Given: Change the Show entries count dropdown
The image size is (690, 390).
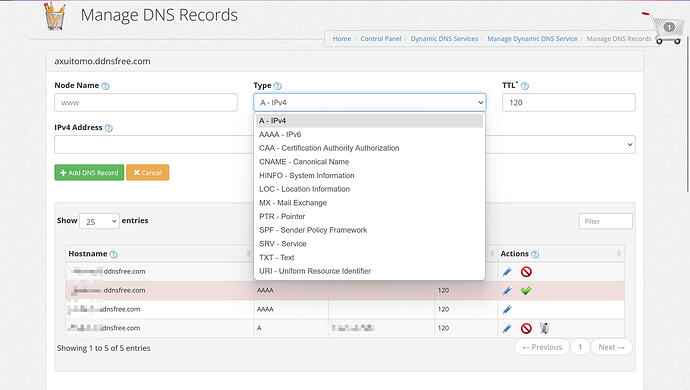Looking at the screenshot, I should point(99,221).
